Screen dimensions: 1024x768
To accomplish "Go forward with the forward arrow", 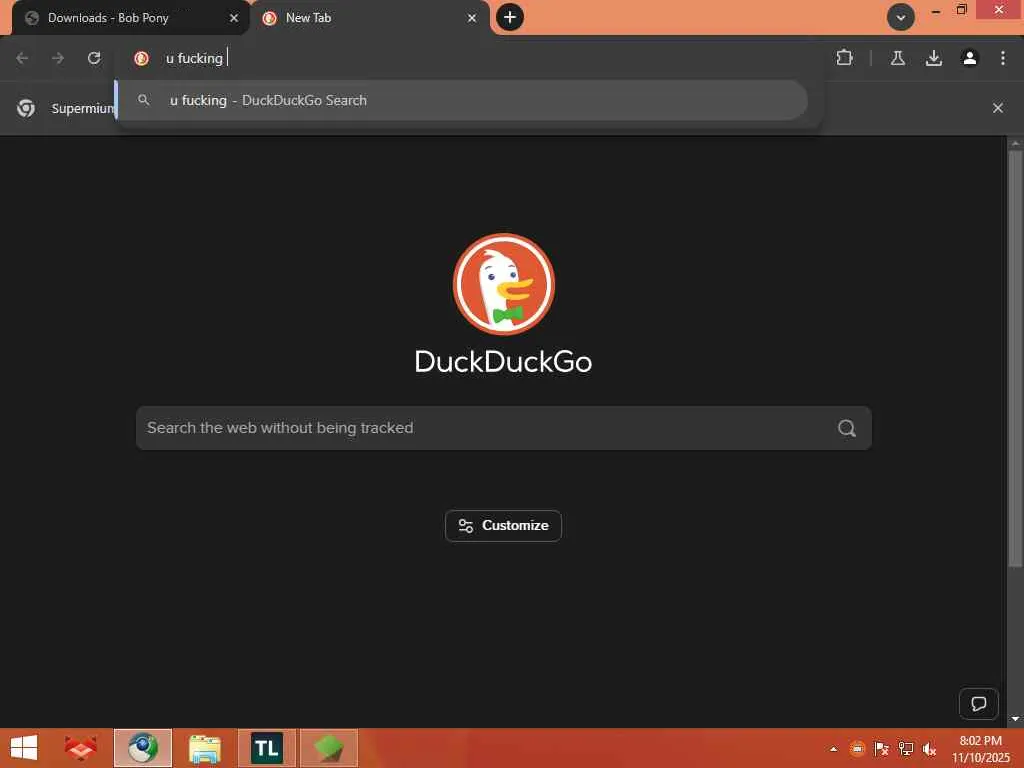I will 58,58.
